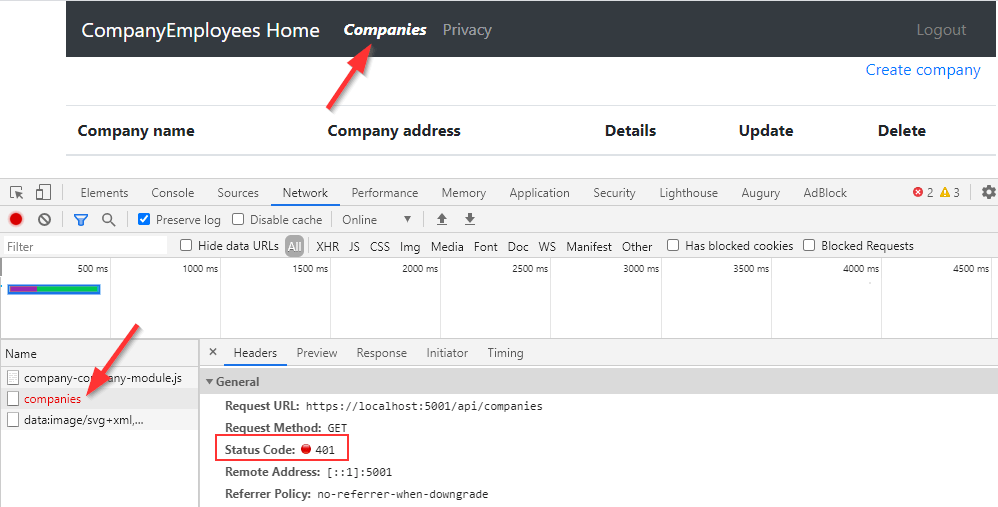Open the yellow warning count indicator
Viewport: 998px width, 507px height.
pyautogui.click(x=950, y=192)
